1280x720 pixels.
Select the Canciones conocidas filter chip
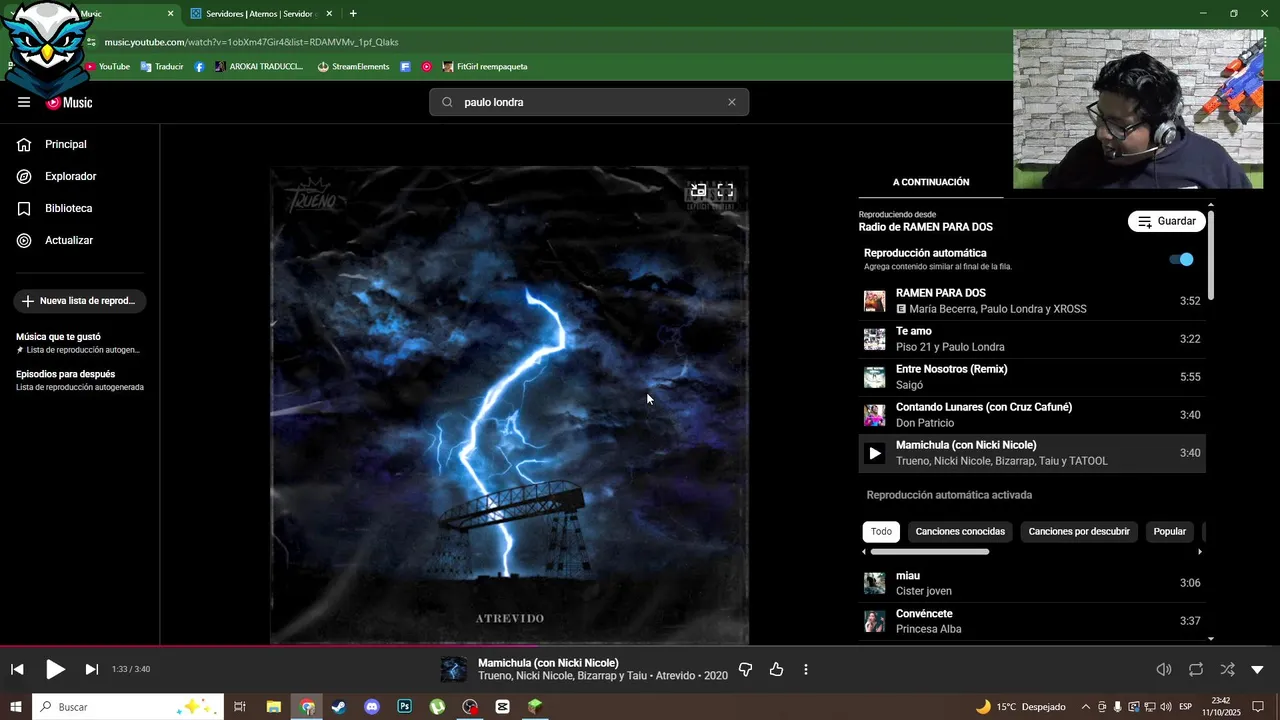[x=960, y=531]
